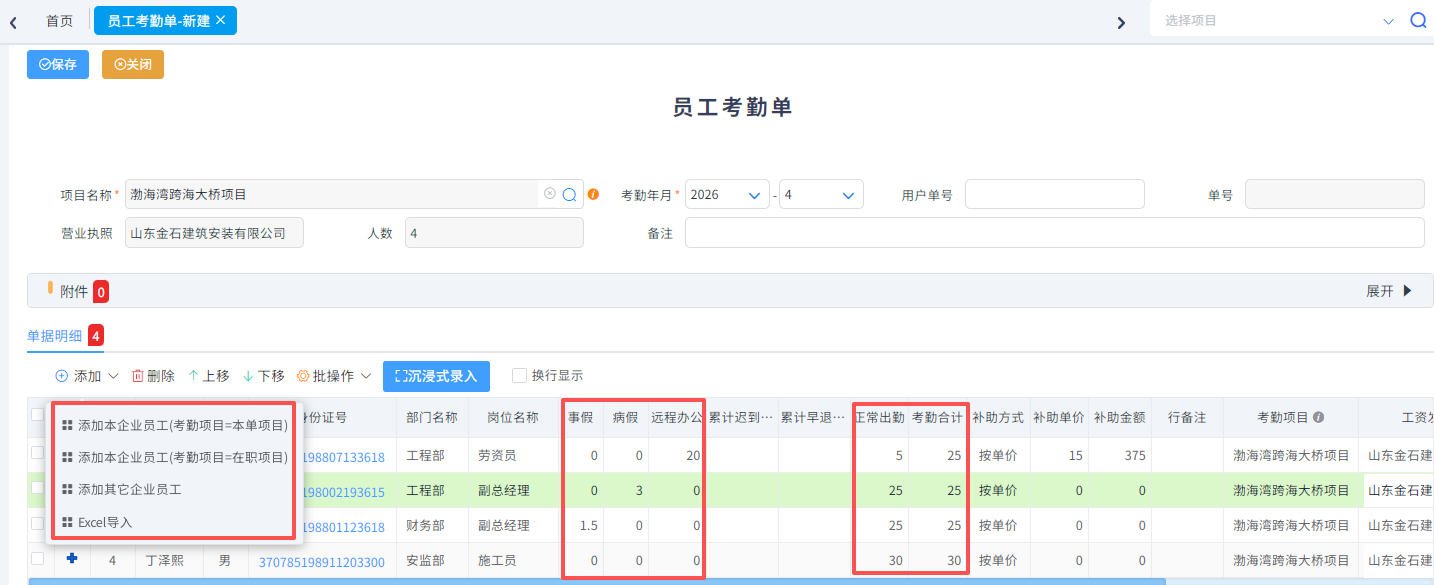Click the 关闭 button
Image resolution: width=1434 pixels, height=585 pixels.
[133, 64]
